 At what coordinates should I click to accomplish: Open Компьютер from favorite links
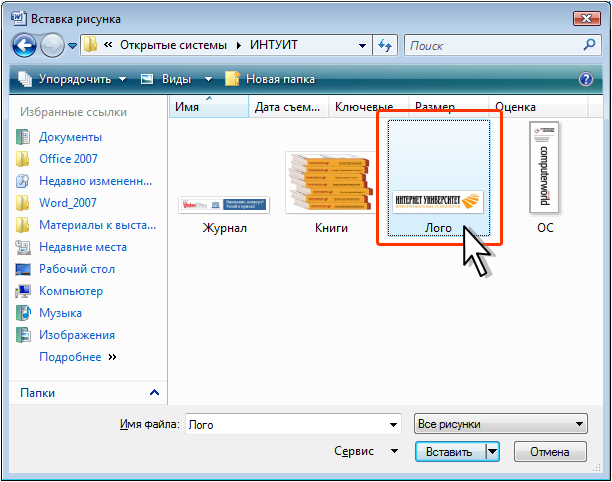[x=71, y=291]
